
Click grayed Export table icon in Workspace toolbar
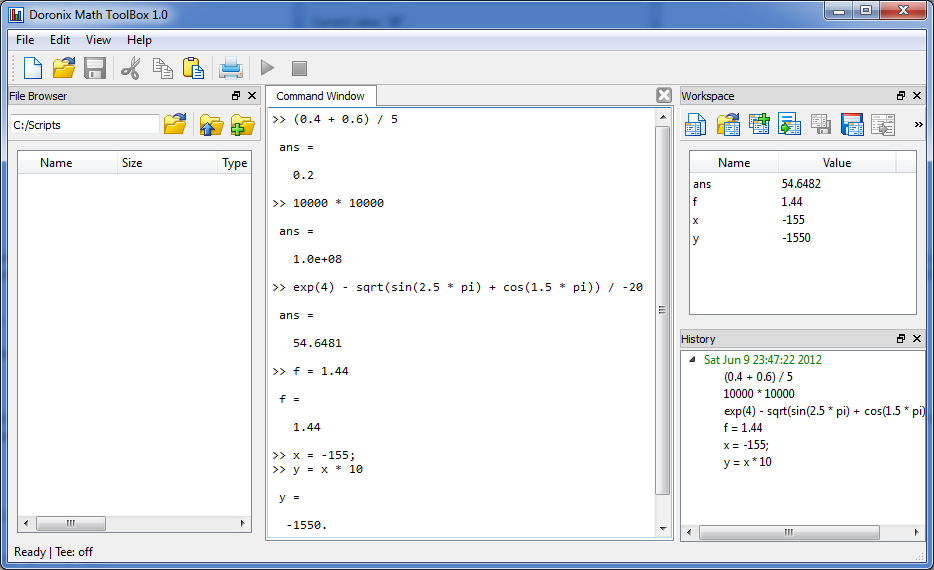coord(883,124)
